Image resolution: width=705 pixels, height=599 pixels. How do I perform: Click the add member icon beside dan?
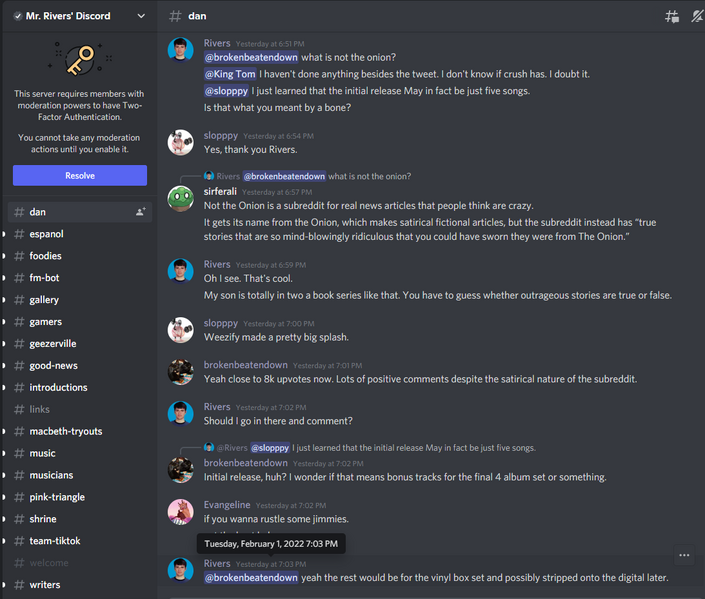[x=141, y=212]
